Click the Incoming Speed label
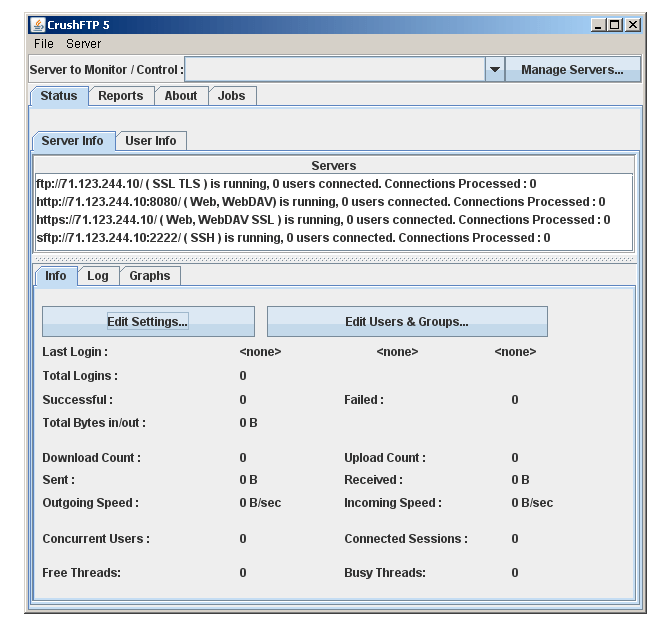The height and width of the screenshot is (631, 669). [x=393, y=503]
